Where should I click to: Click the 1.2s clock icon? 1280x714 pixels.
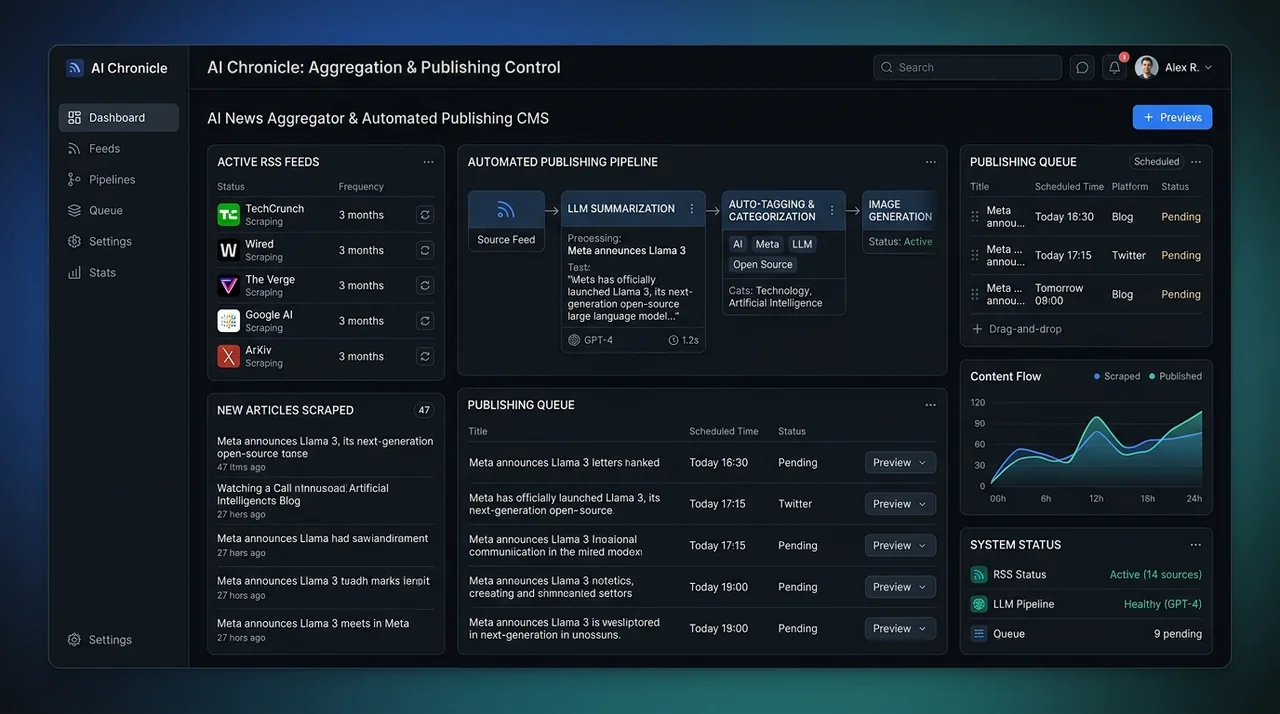[x=673, y=340]
